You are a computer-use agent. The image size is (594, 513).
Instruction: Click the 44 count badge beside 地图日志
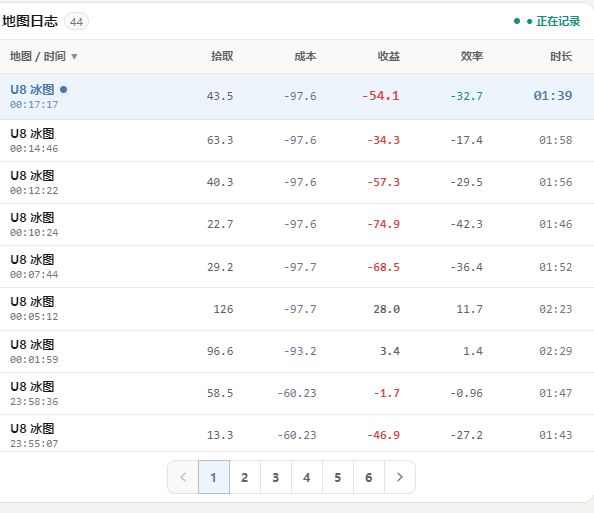pos(76,22)
